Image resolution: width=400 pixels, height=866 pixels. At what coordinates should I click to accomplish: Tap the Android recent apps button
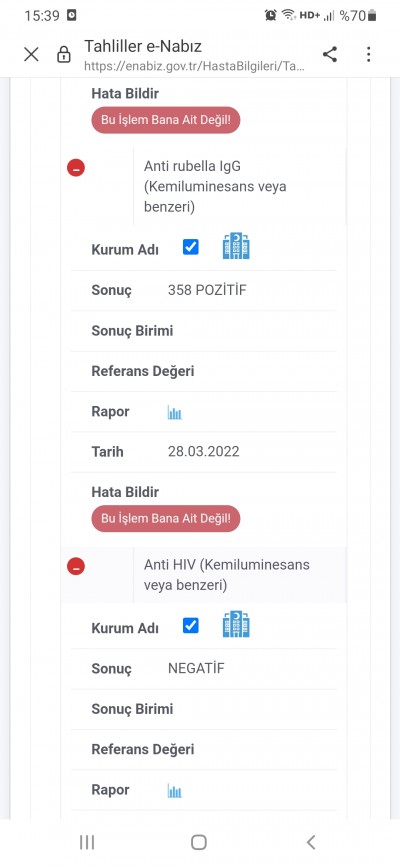[87, 842]
